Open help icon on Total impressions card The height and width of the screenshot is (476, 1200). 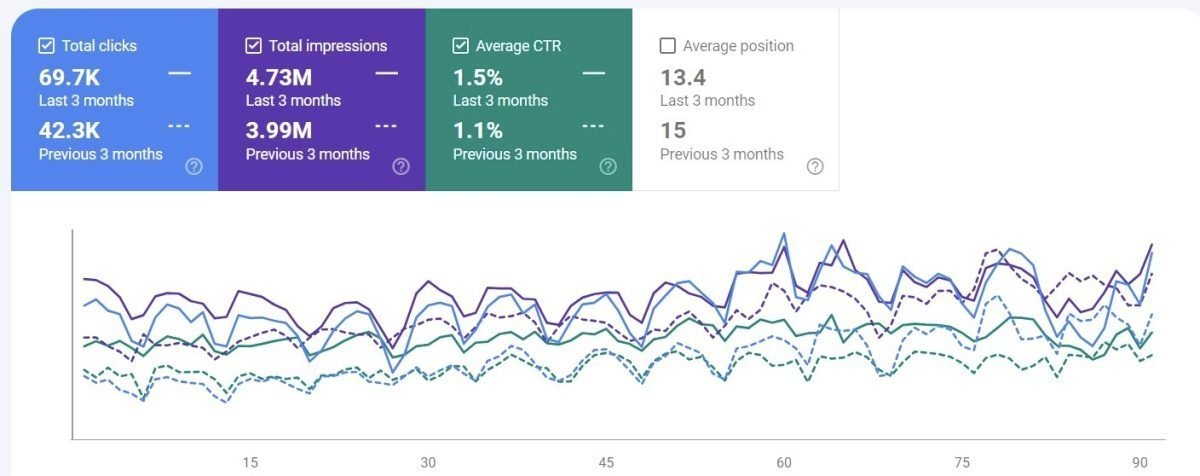pos(401,167)
